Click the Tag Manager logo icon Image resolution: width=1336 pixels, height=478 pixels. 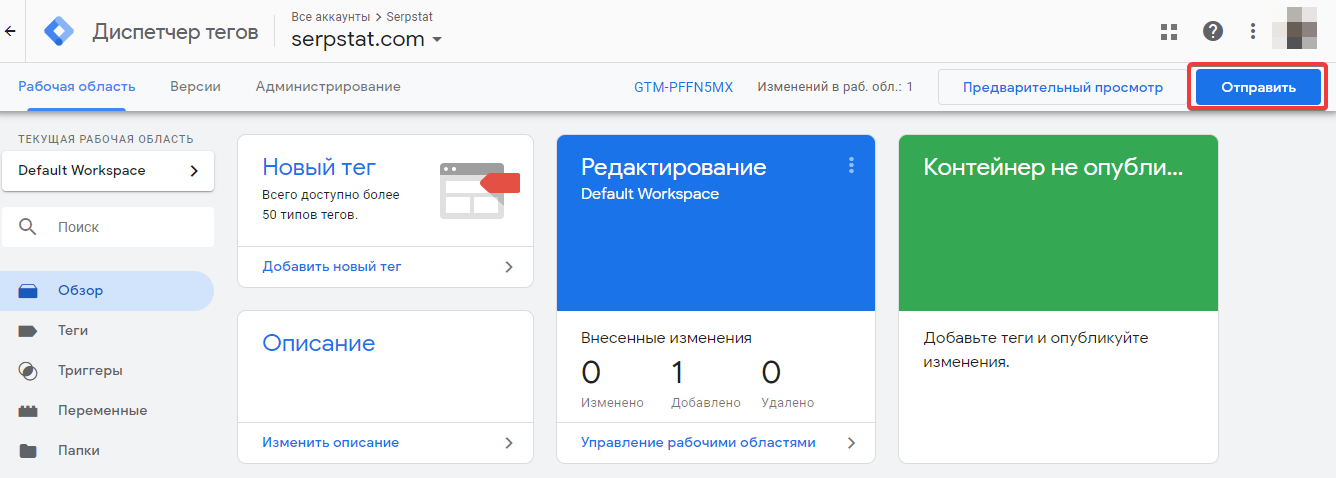tap(59, 32)
